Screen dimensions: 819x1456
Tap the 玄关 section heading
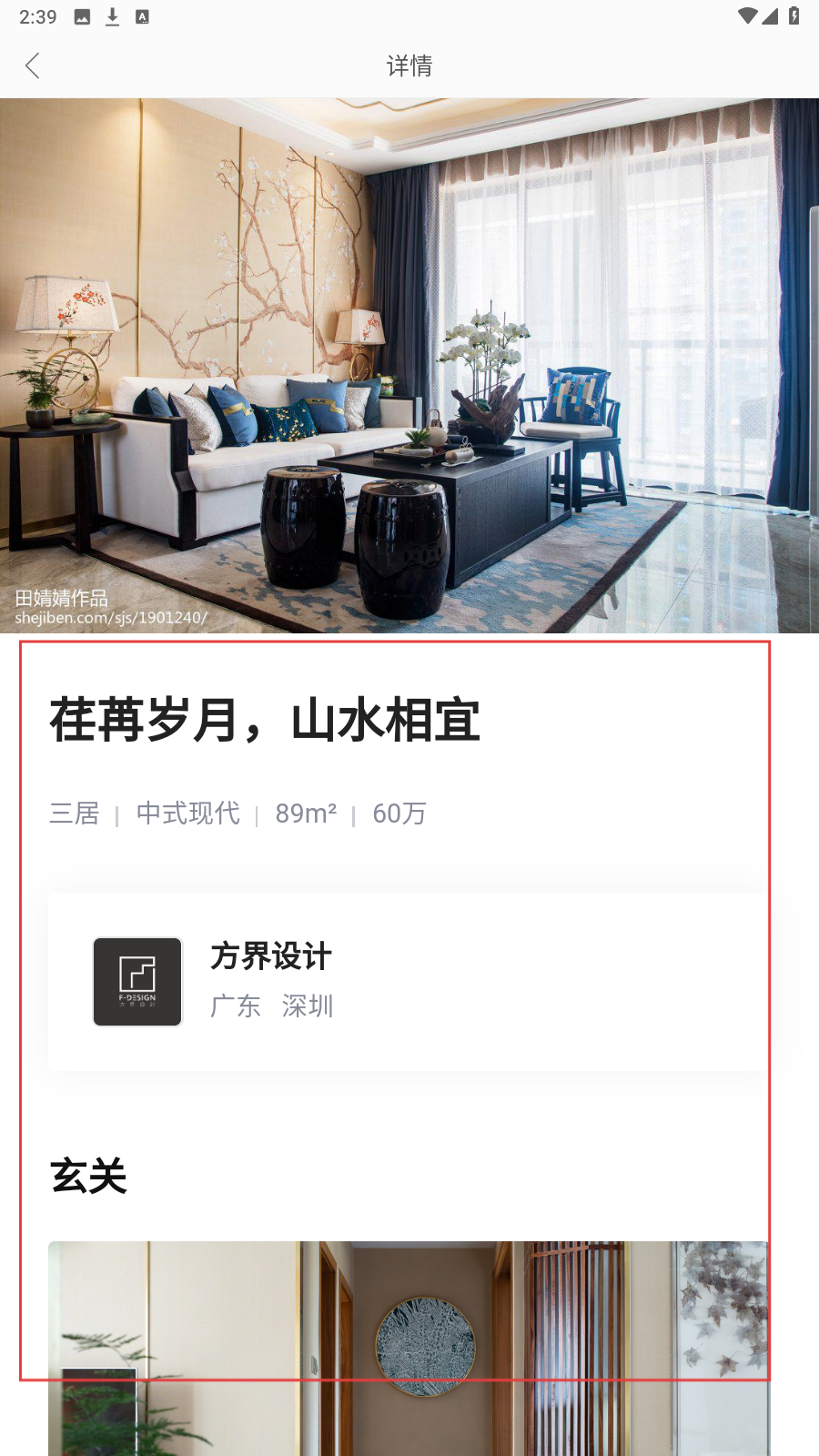(x=88, y=1176)
